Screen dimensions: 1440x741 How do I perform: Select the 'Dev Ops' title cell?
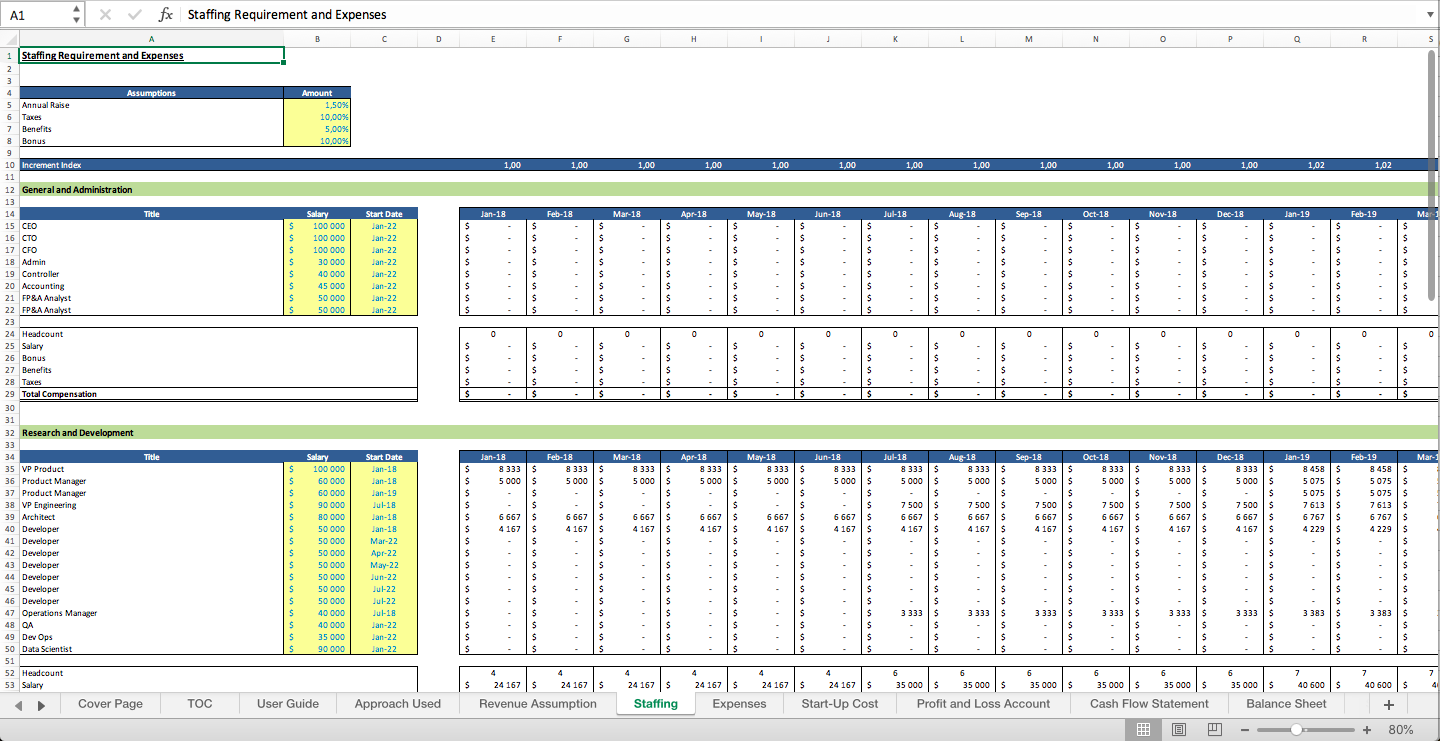pos(151,637)
